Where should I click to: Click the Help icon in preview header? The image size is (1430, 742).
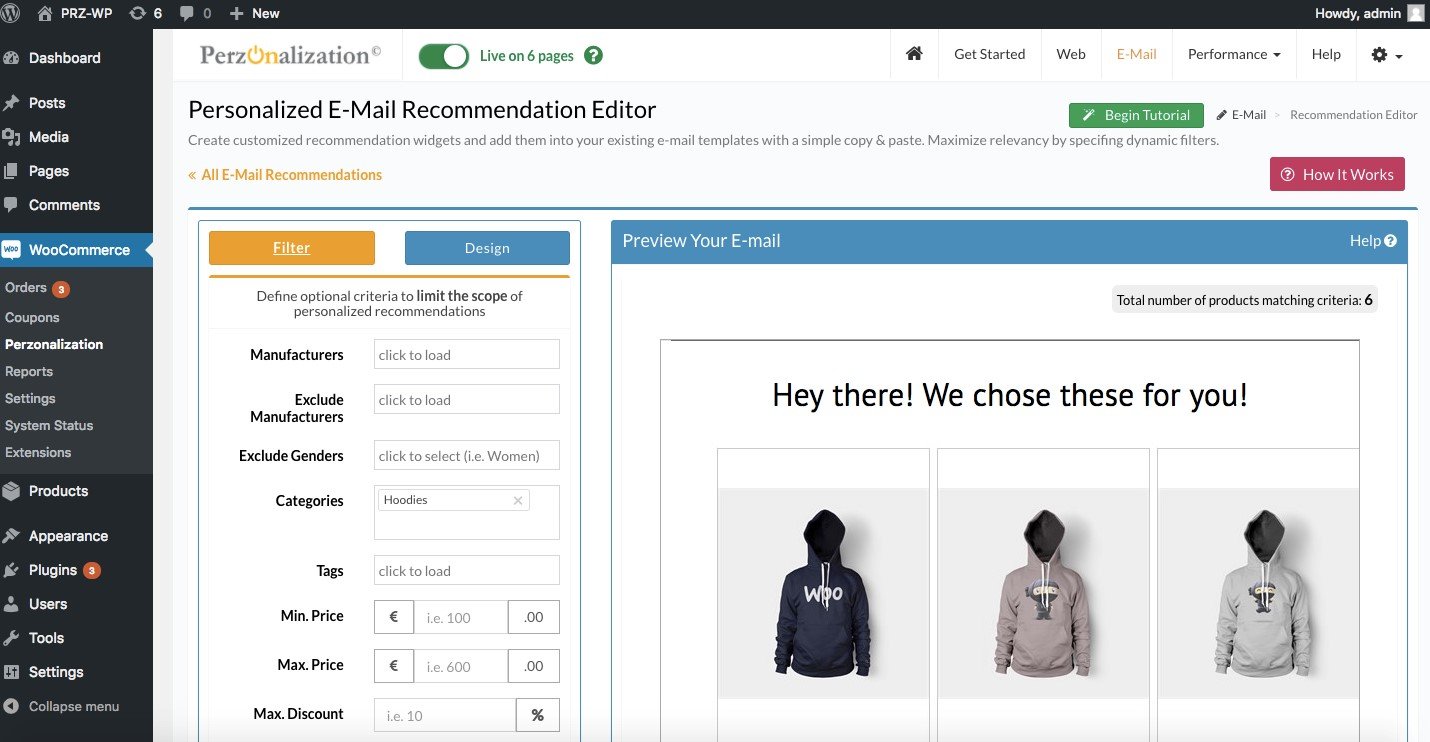click(x=1390, y=241)
